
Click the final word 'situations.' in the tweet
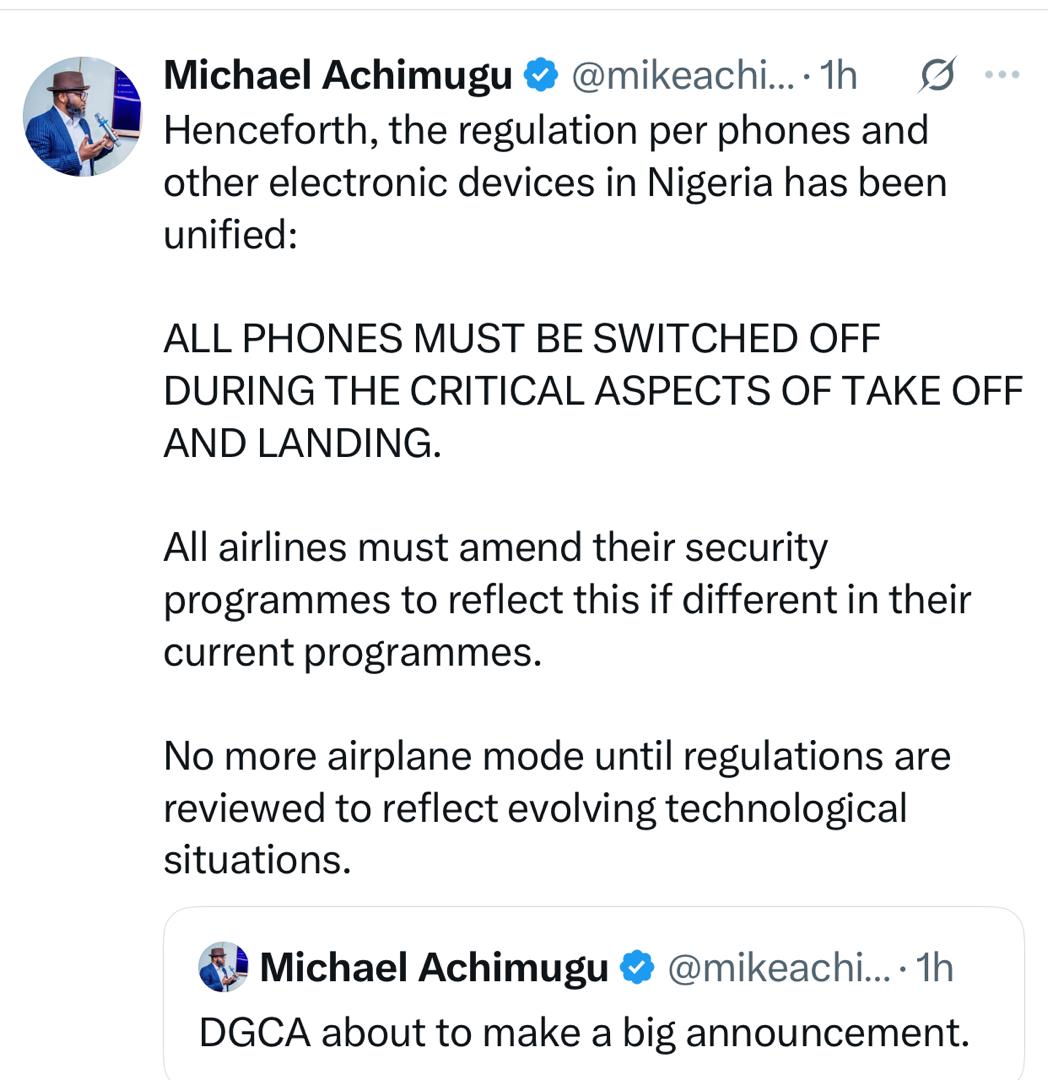click(x=257, y=860)
